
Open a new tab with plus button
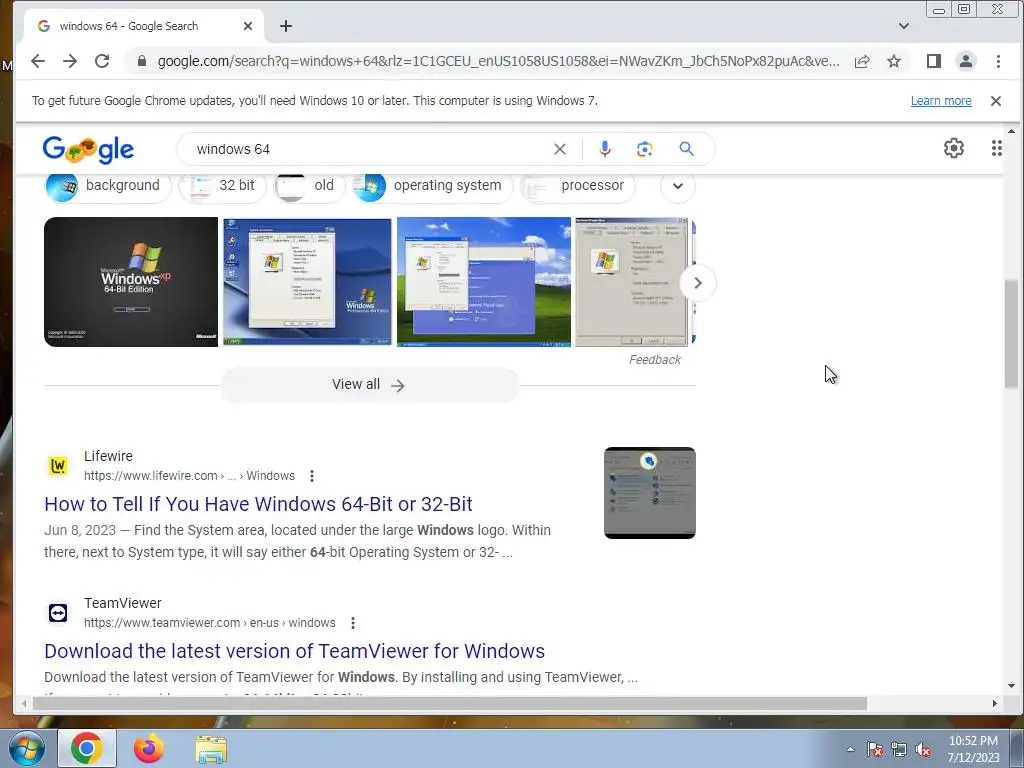286,26
